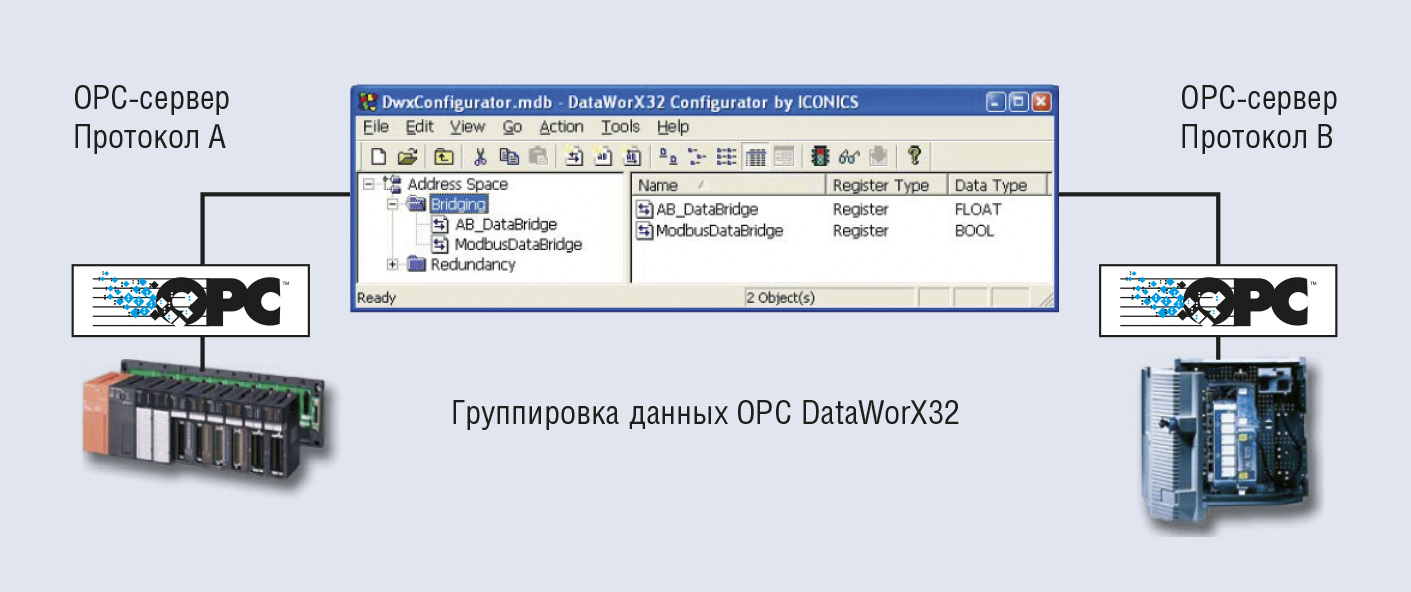Open the Tools menu
Viewport: 1411px width, 592px height.
tap(620, 127)
